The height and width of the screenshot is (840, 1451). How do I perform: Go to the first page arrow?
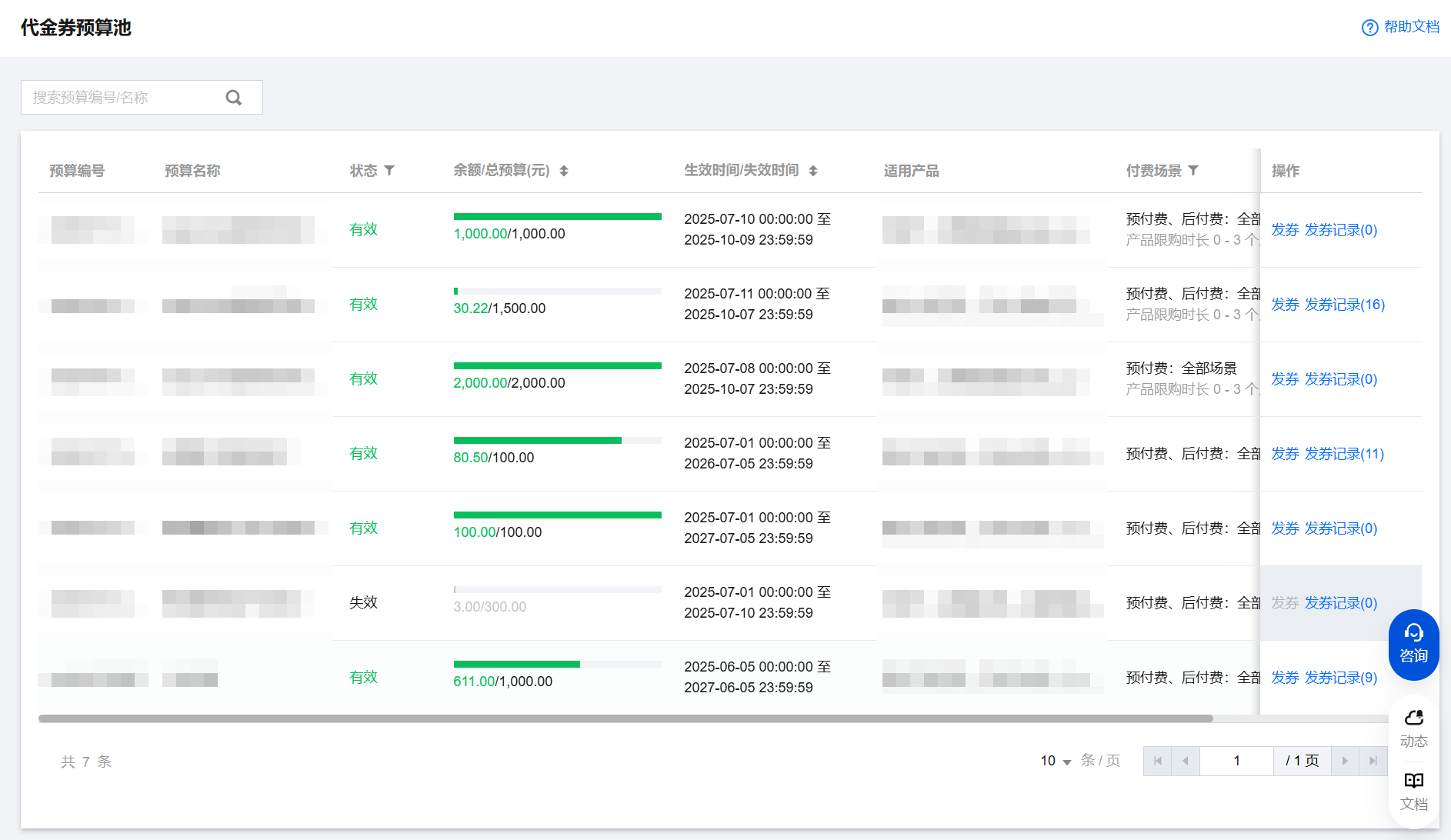pyautogui.click(x=1158, y=761)
